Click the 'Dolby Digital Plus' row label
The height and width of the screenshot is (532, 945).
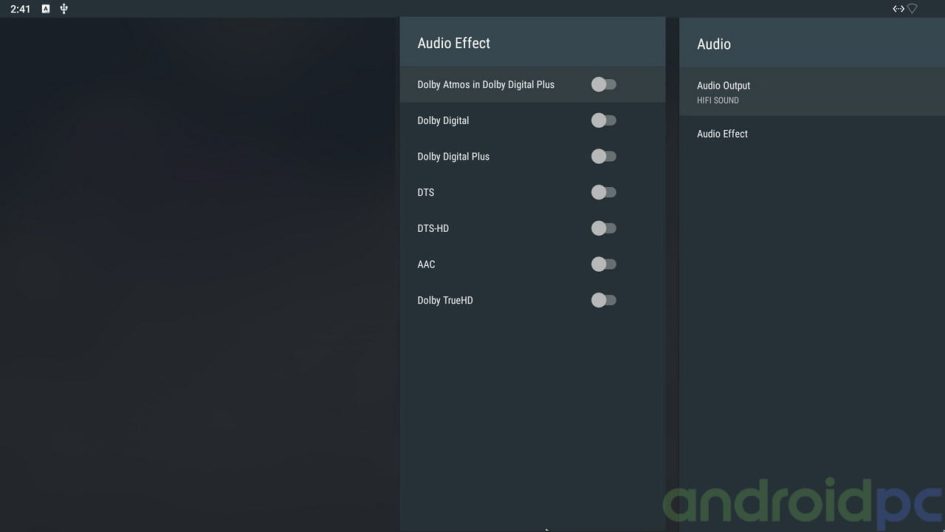pos(453,157)
